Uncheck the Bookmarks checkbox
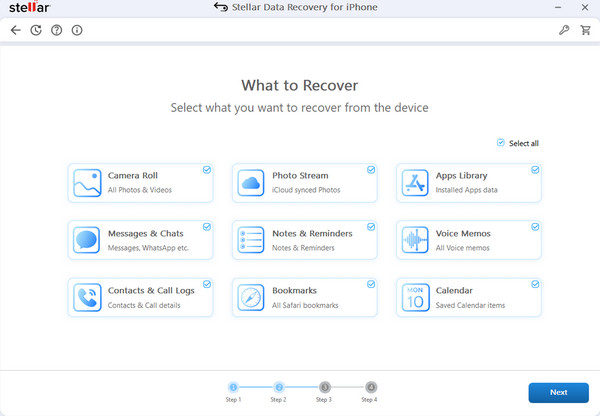The width and height of the screenshot is (600, 416). pyautogui.click(x=371, y=284)
